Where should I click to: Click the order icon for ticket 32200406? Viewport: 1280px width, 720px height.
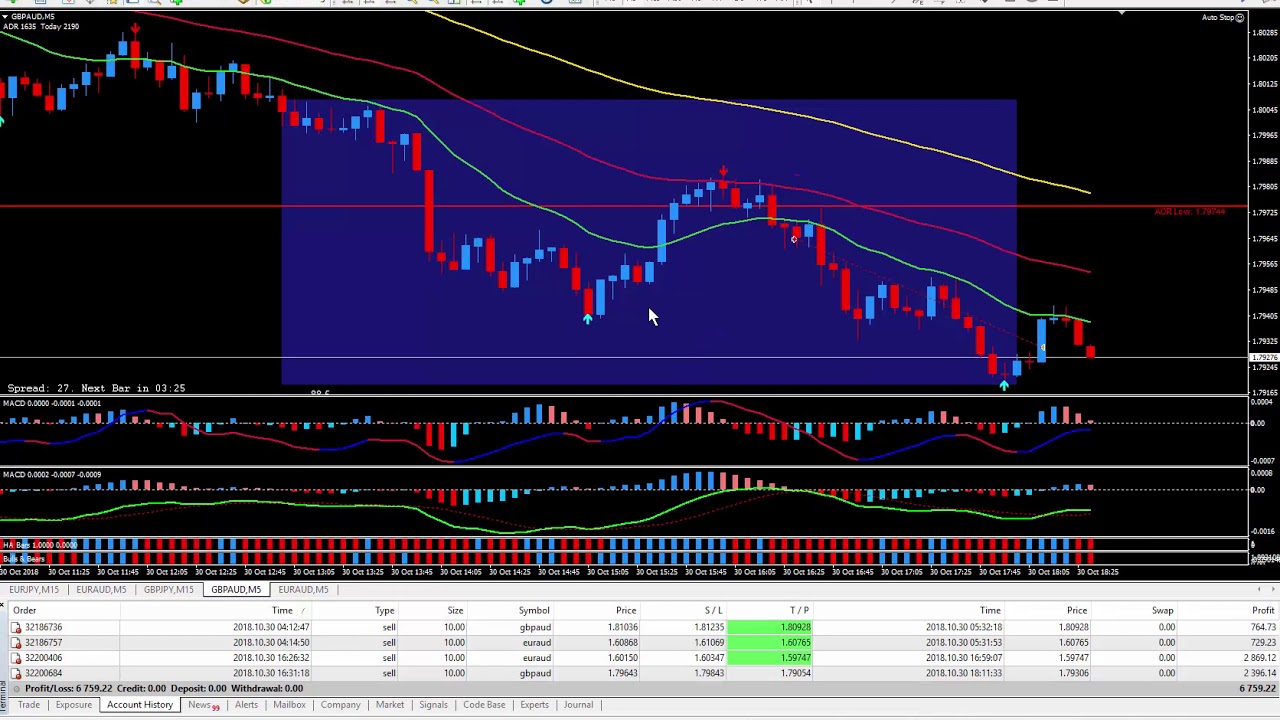click(x=16, y=658)
